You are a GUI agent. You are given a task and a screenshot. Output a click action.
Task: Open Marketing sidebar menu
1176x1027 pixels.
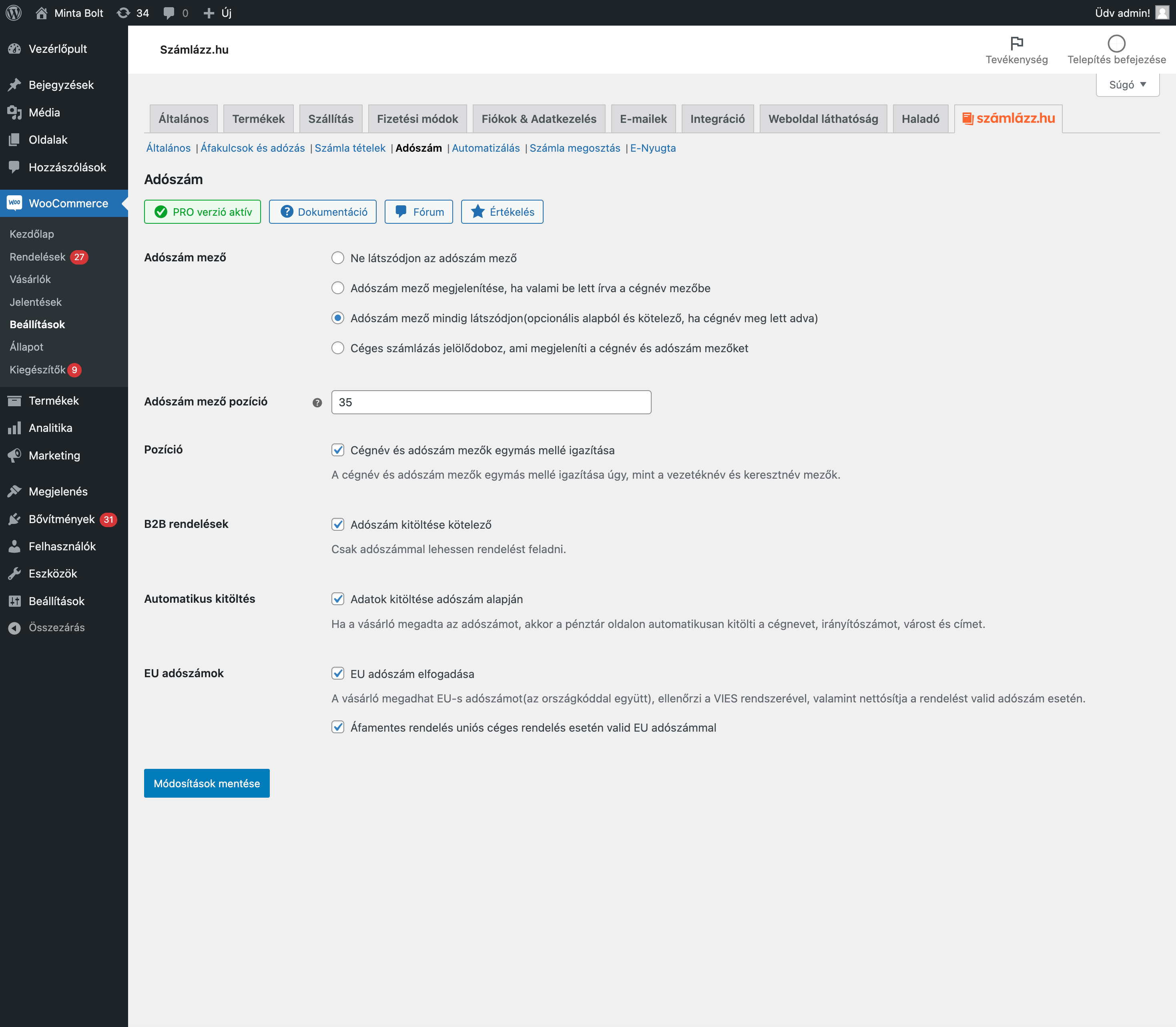[64, 455]
